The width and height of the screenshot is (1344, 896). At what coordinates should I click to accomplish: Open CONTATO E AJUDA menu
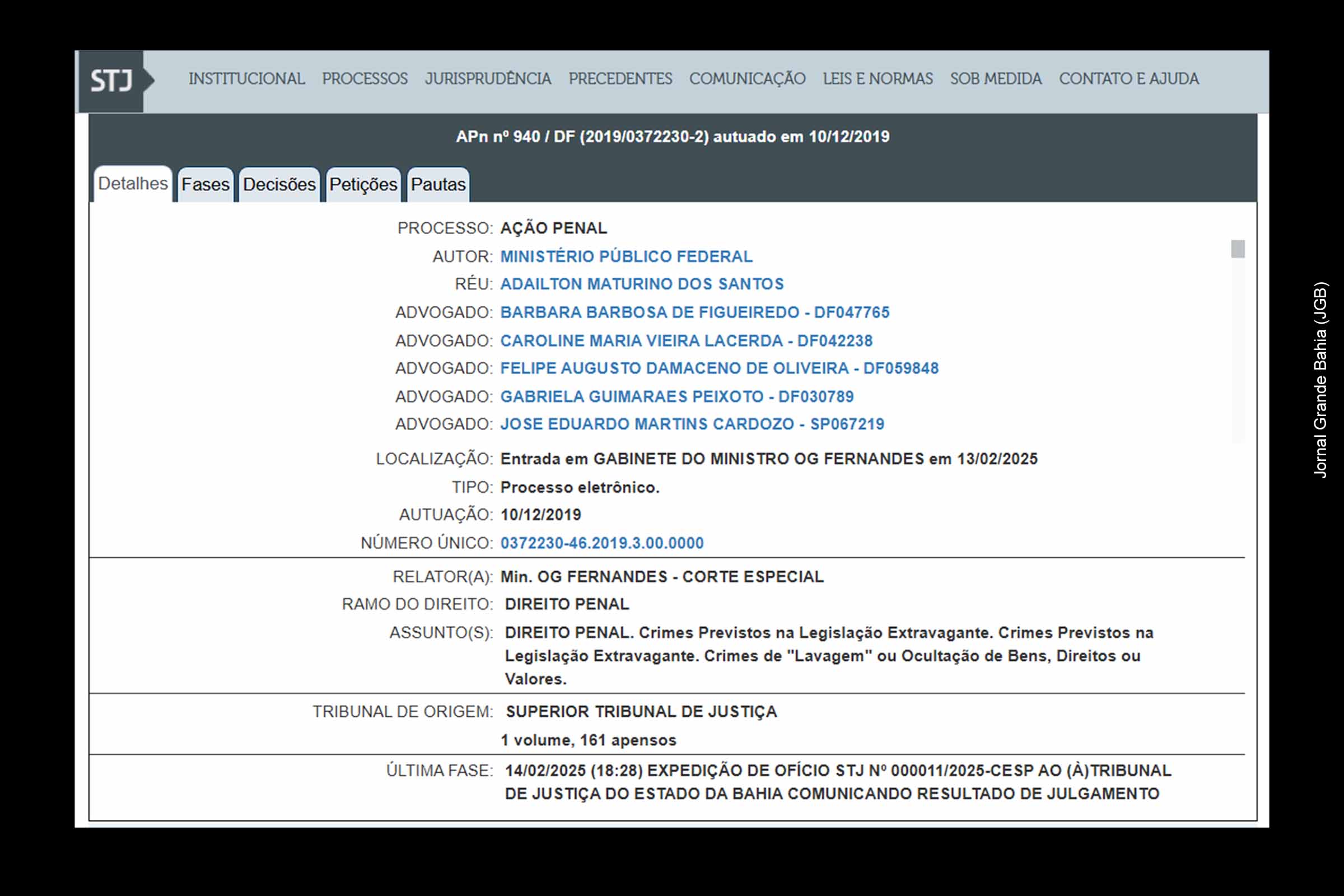[1128, 79]
